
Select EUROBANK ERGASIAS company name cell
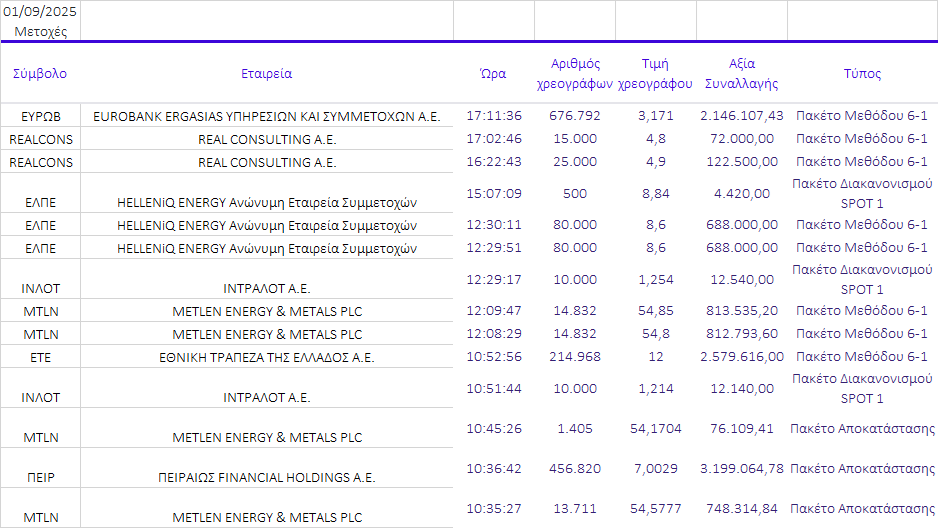click(267, 117)
